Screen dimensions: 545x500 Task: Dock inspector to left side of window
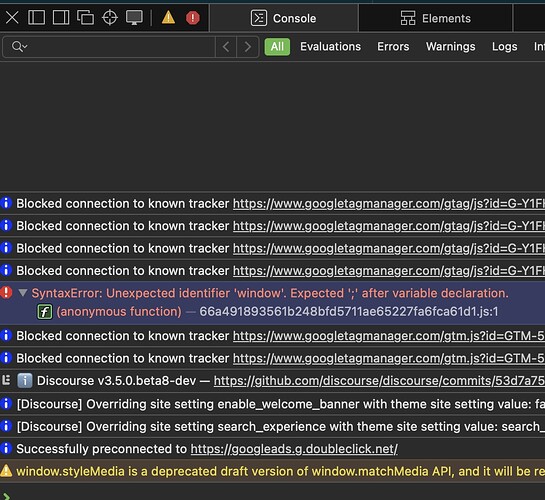(x=36, y=17)
